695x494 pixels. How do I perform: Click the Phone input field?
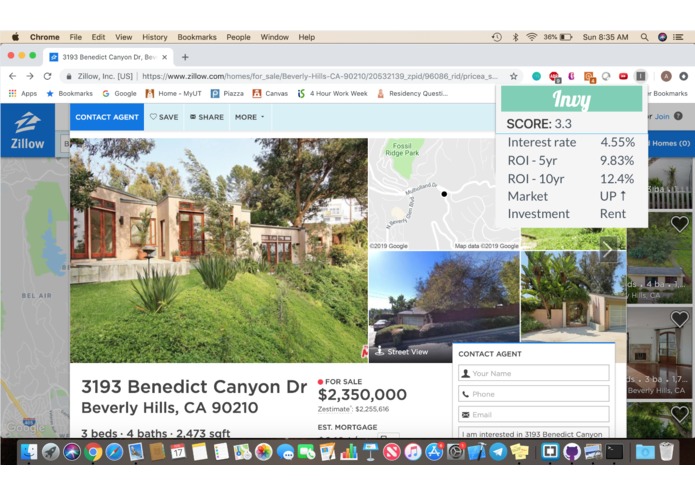click(x=534, y=394)
